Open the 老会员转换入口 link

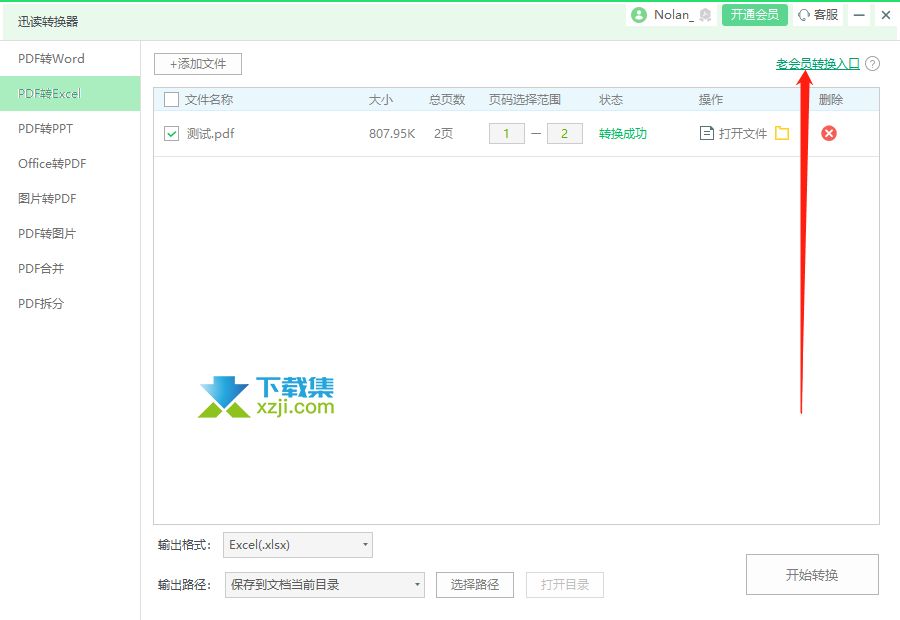pyautogui.click(x=818, y=64)
